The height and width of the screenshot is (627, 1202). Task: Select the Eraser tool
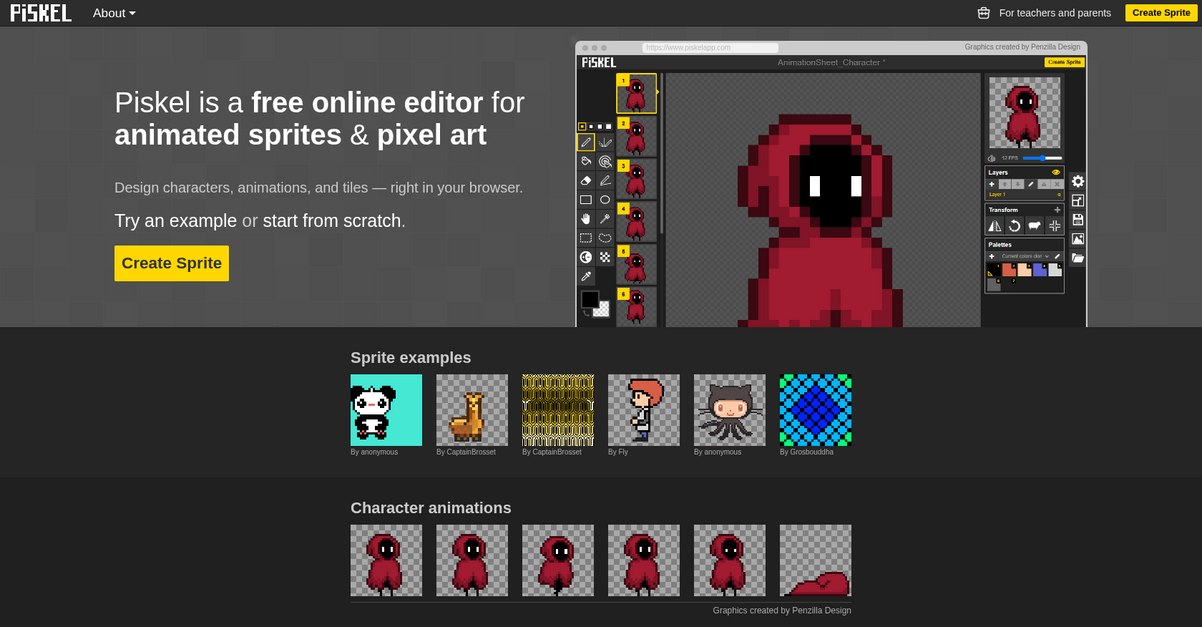[x=586, y=180]
